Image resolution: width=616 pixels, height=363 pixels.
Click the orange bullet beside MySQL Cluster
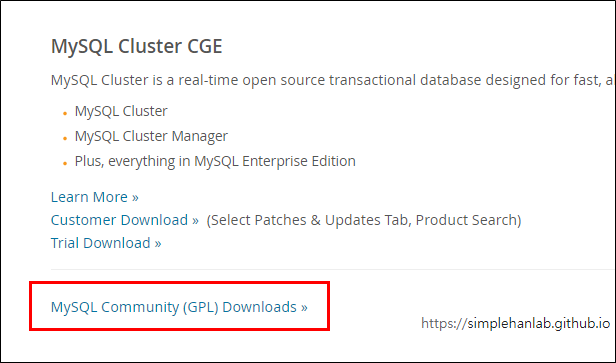tap(65, 113)
